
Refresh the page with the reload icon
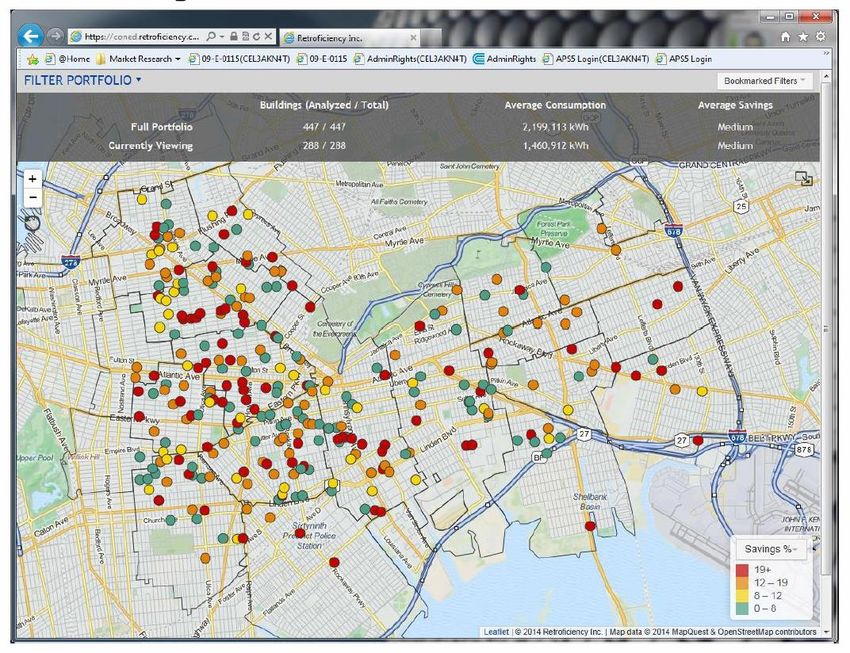point(256,36)
